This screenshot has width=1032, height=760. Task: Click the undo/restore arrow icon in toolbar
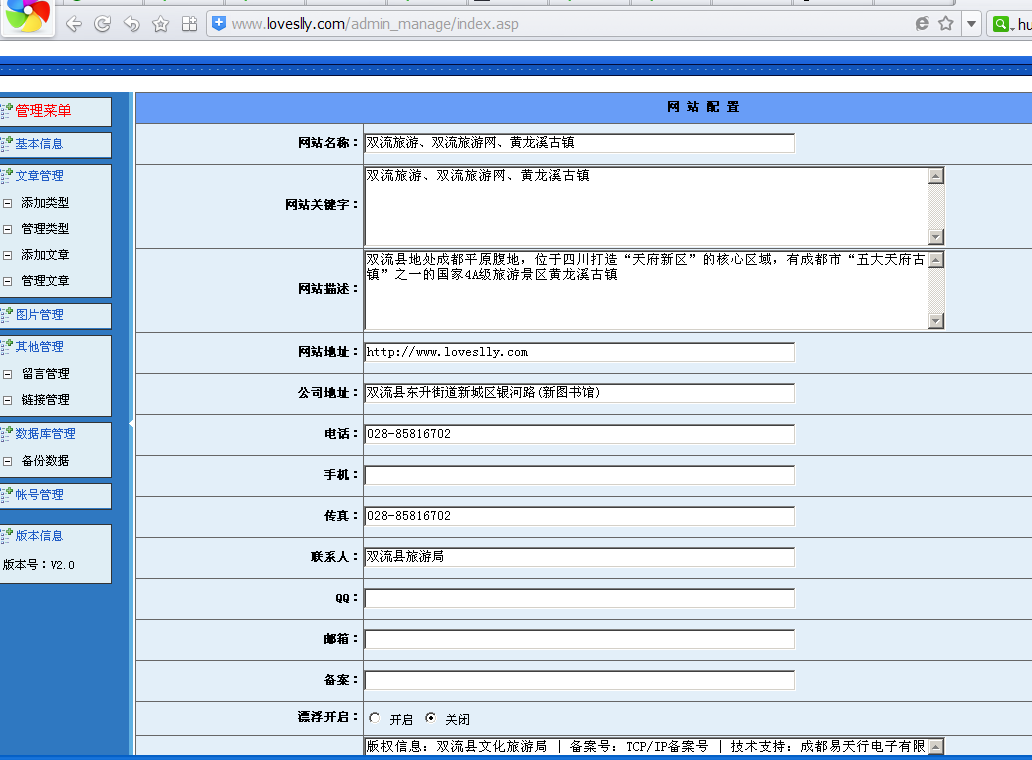(132, 24)
